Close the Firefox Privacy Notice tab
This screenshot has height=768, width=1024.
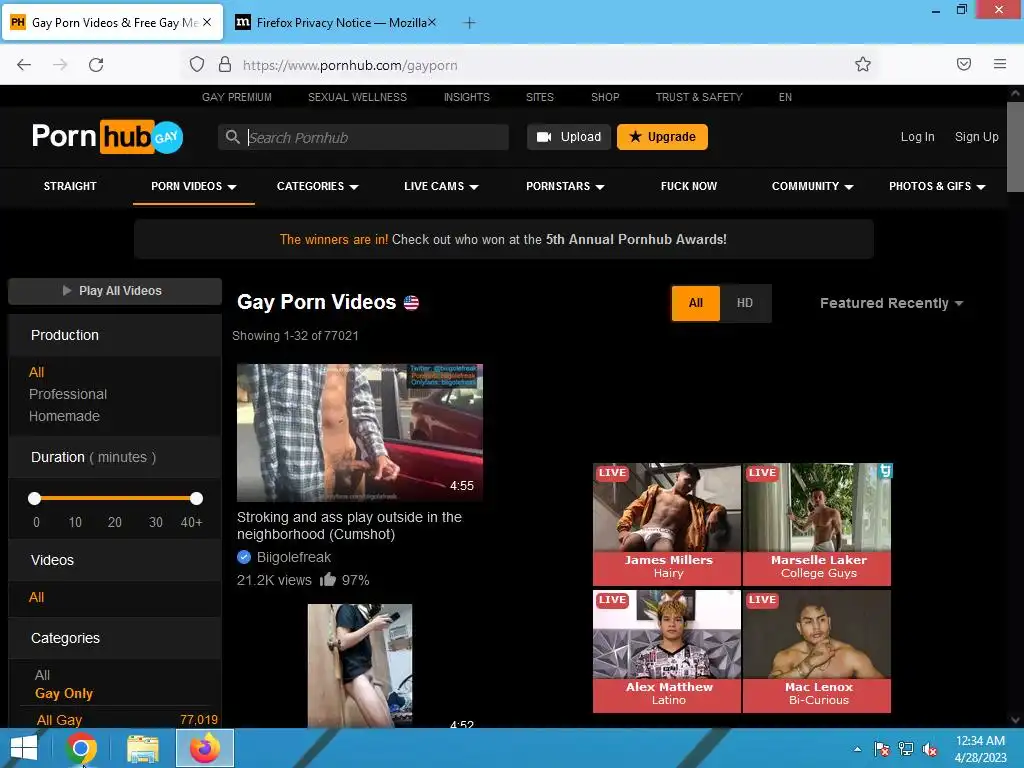pyautogui.click(x=432, y=22)
